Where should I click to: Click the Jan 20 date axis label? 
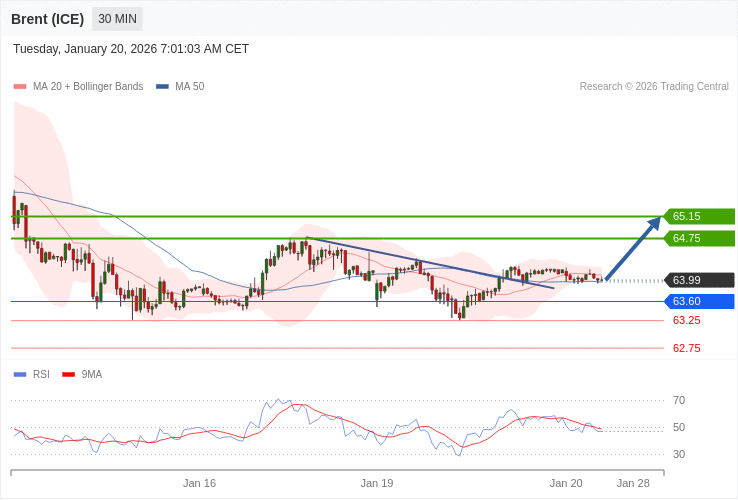click(x=566, y=483)
